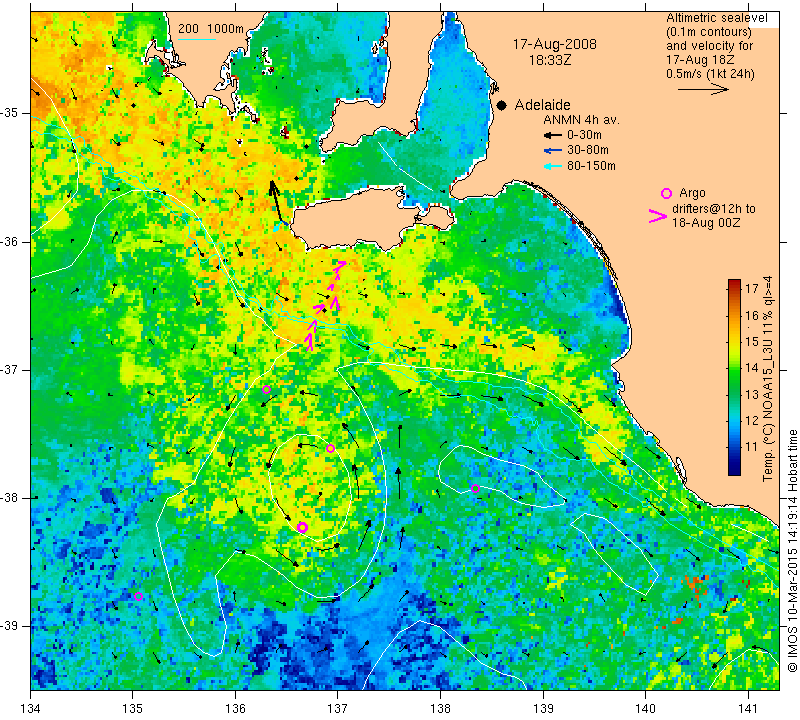This screenshot has width=800, height=720.
Task: Click the 30-80m depth label
Action: pos(588,151)
